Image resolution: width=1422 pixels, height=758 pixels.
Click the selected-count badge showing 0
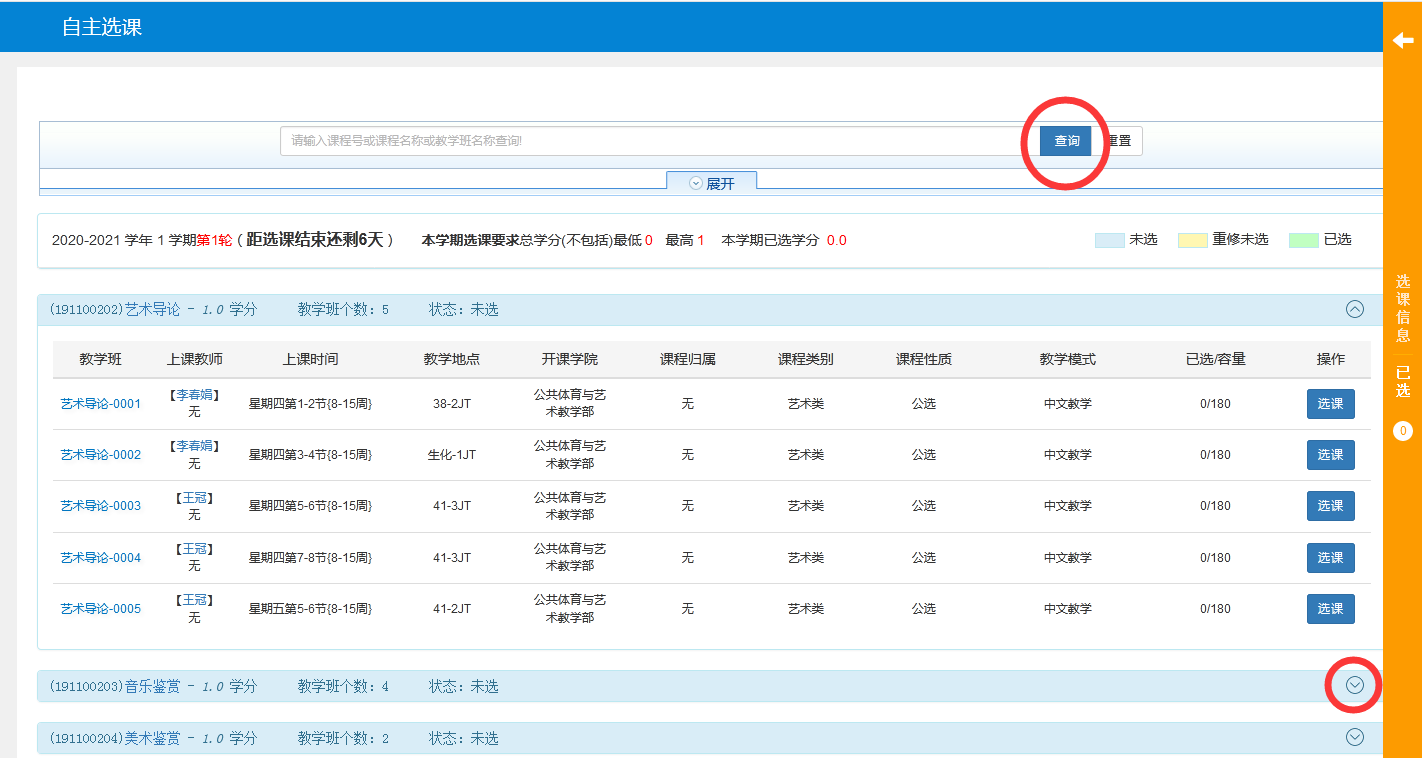1402,431
